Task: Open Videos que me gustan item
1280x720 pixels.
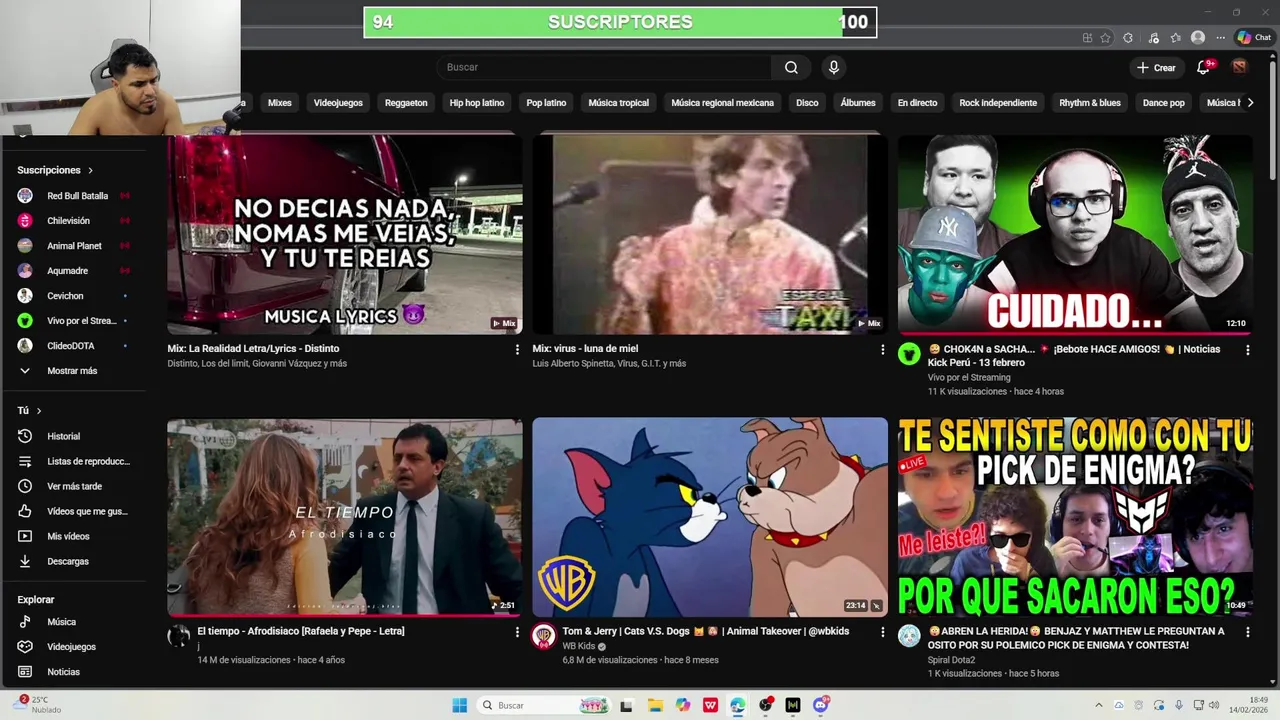Action: (73, 511)
